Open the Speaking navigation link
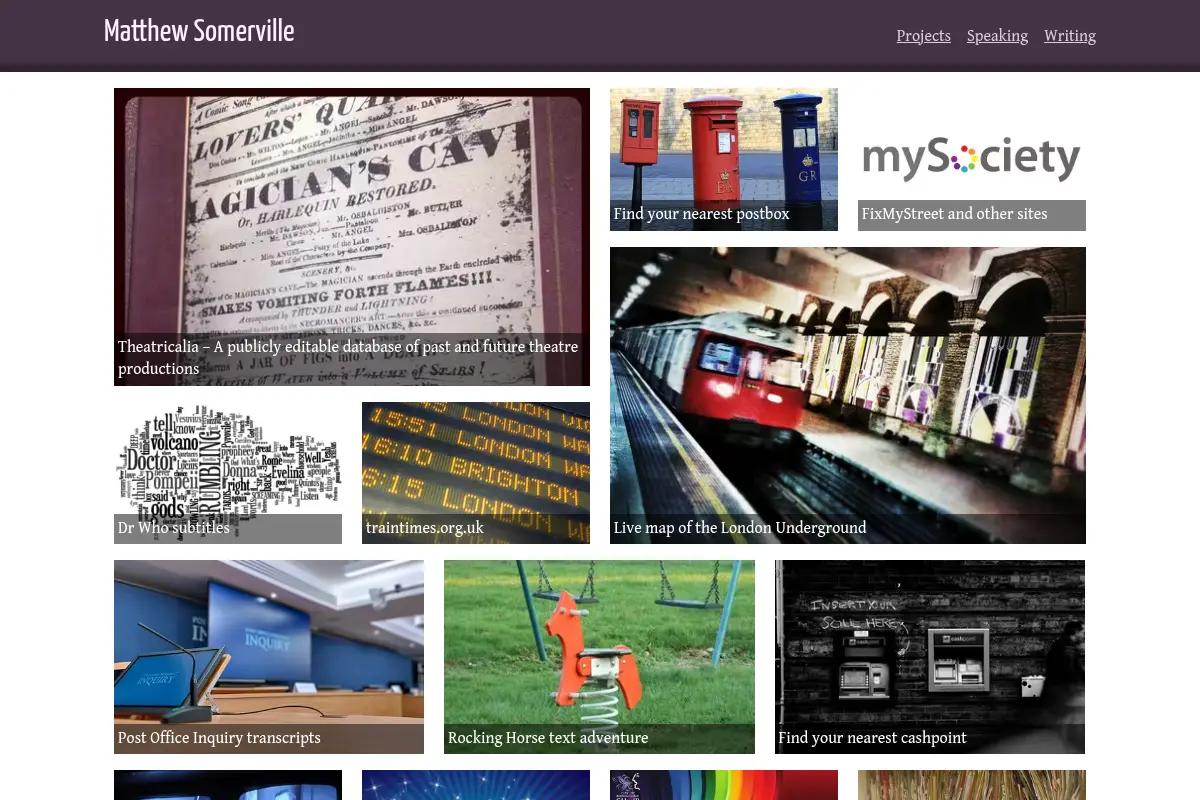The height and width of the screenshot is (800, 1200). (x=997, y=36)
